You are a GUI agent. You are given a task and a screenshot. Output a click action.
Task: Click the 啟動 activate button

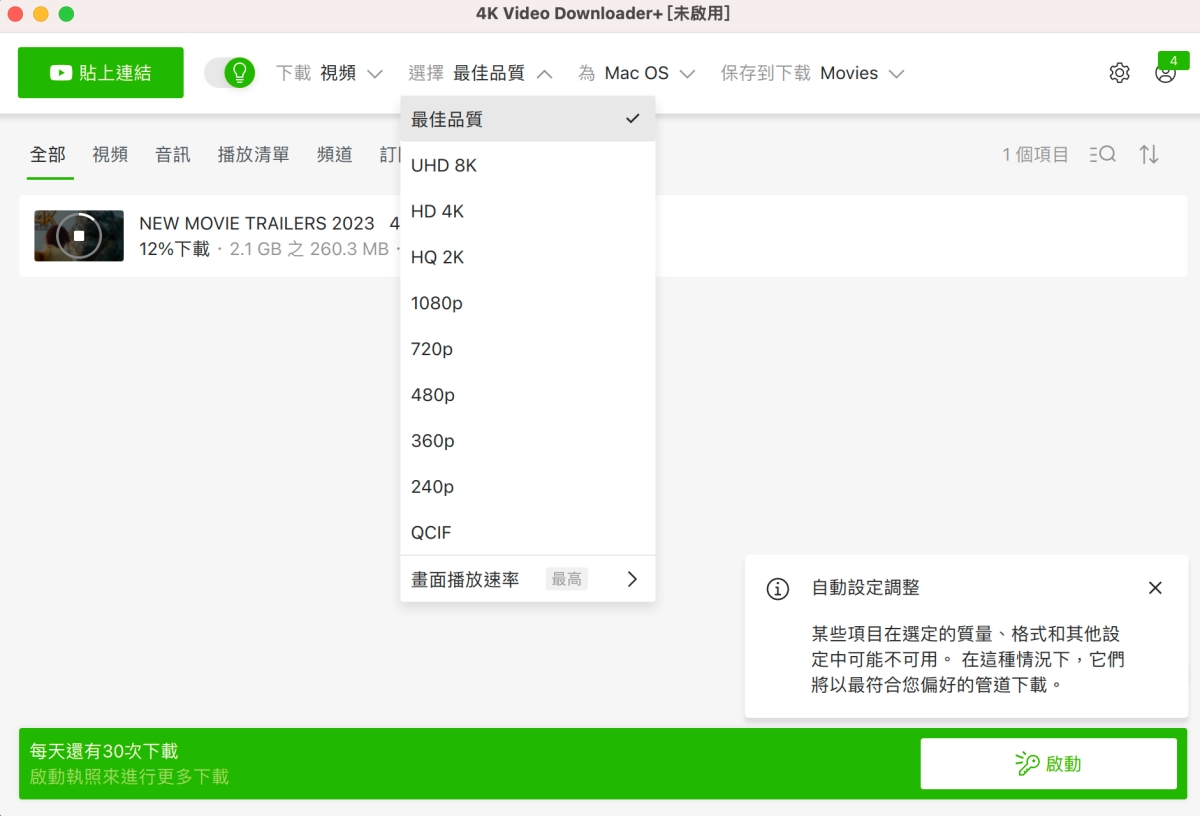click(1048, 764)
